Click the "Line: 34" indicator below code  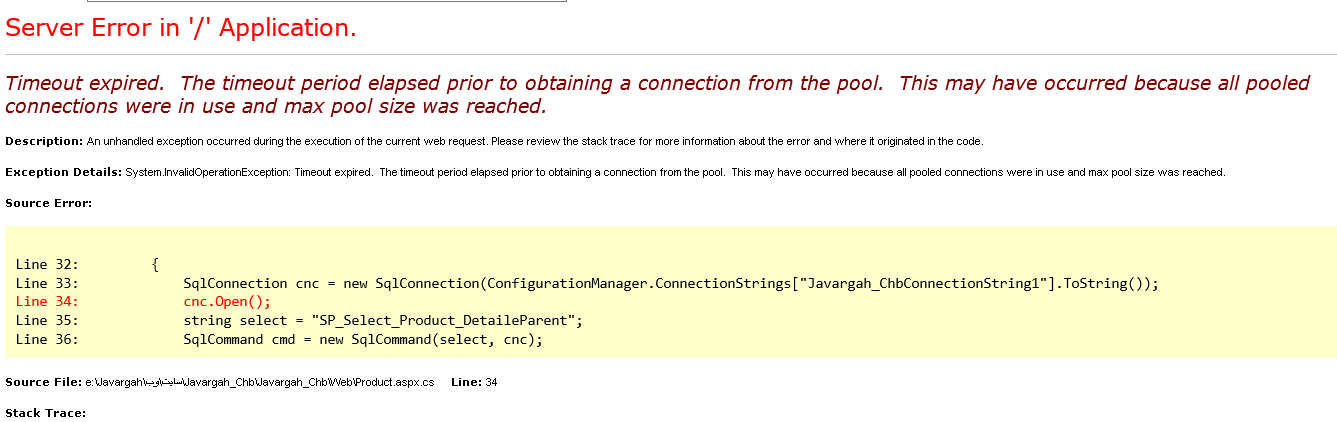tap(474, 382)
